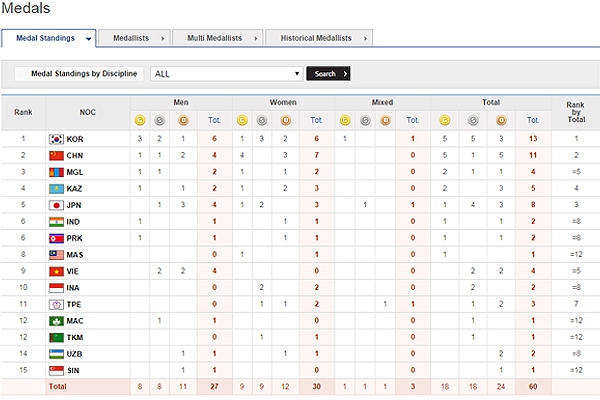The height and width of the screenshot is (400, 600).
Task: Click the INA flag icon
Action: (56, 288)
